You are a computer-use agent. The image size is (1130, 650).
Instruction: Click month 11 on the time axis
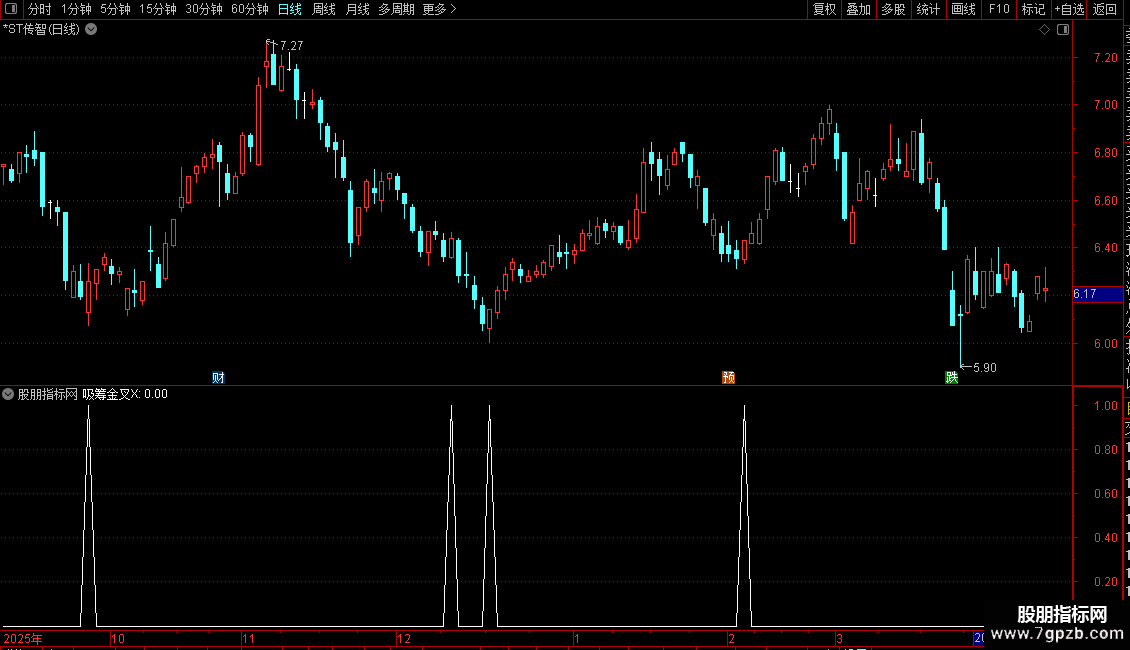click(249, 638)
